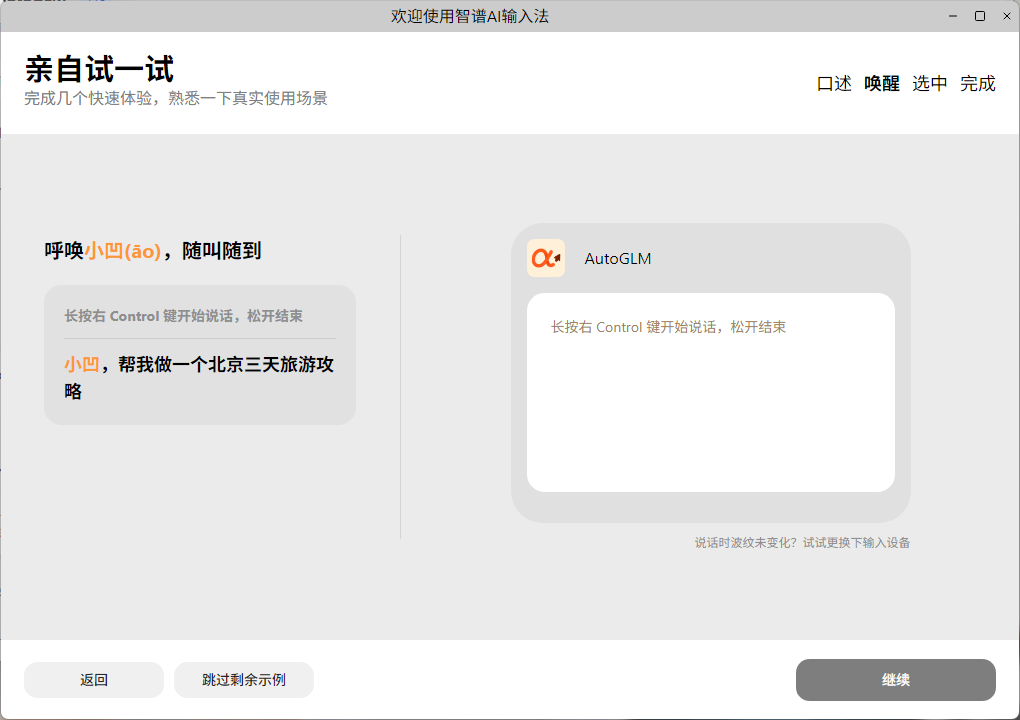
Task: Switch to the 口述 step
Action: pyautogui.click(x=834, y=84)
